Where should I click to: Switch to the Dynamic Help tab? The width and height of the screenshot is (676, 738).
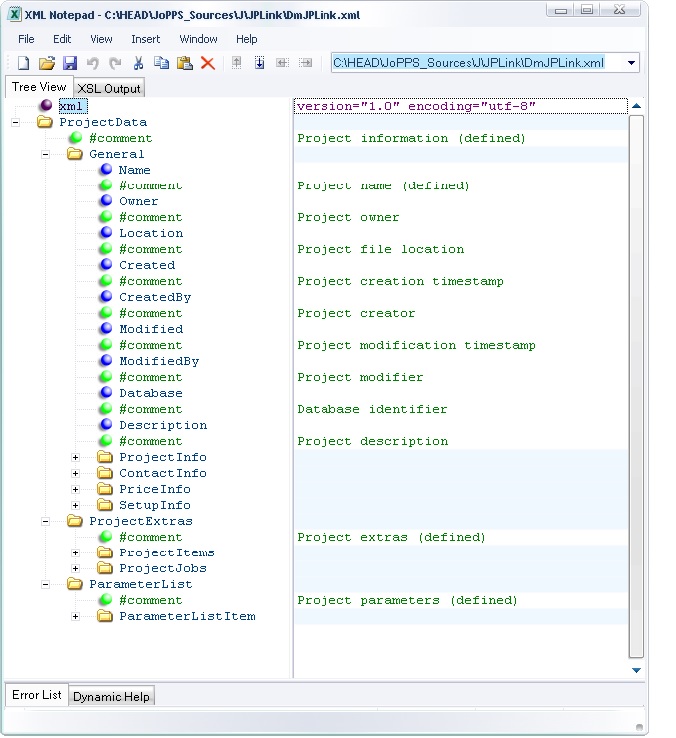tap(111, 697)
